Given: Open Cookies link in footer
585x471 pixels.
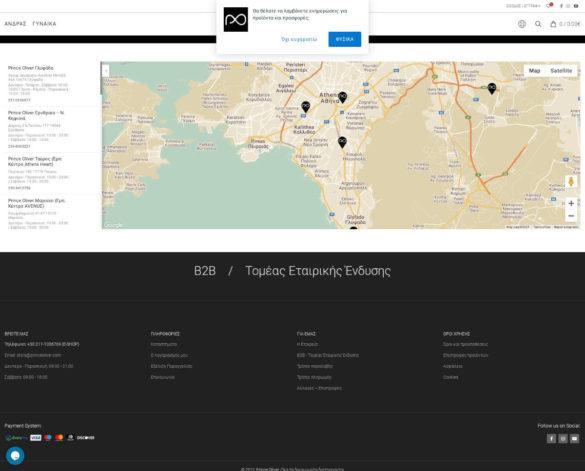Looking at the screenshot, I should point(451,377).
